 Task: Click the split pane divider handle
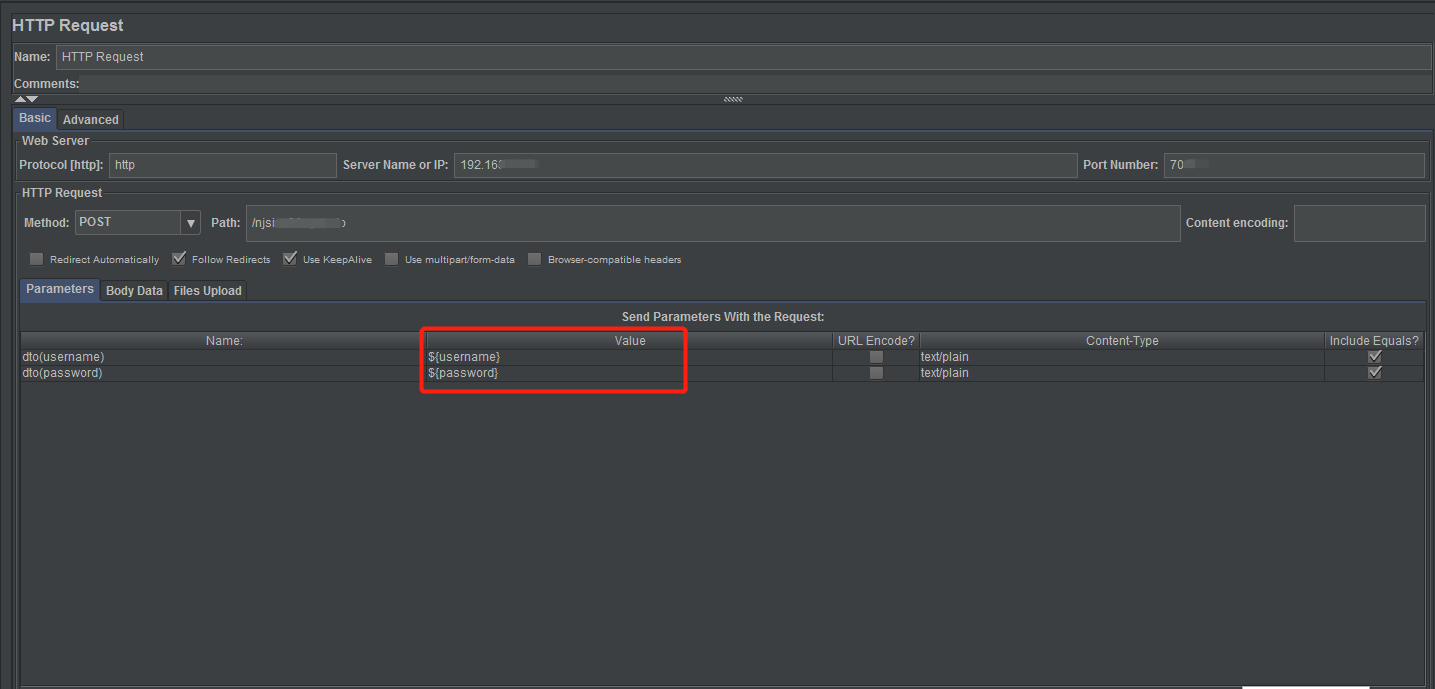click(x=733, y=99)
